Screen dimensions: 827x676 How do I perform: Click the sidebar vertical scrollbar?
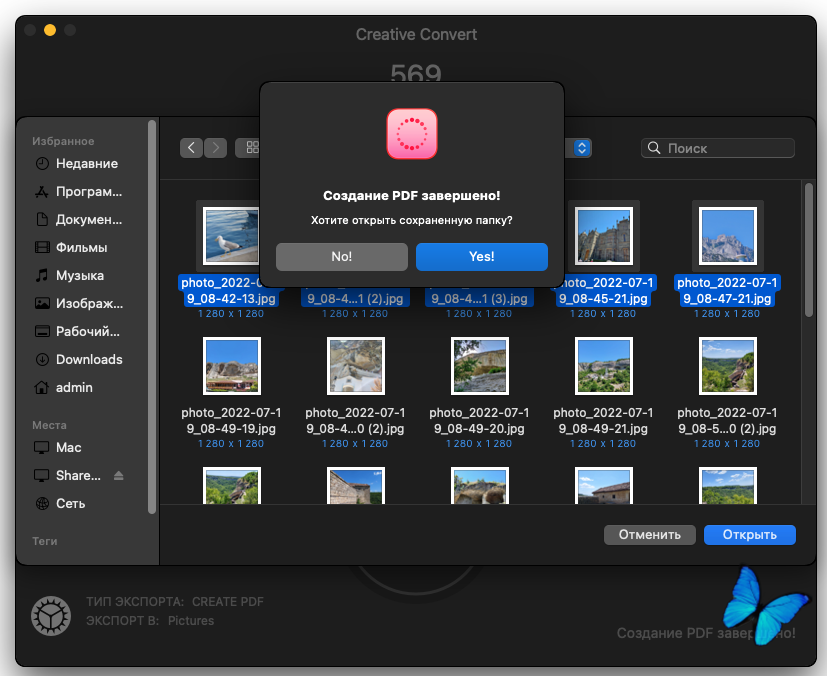point(152,316)
